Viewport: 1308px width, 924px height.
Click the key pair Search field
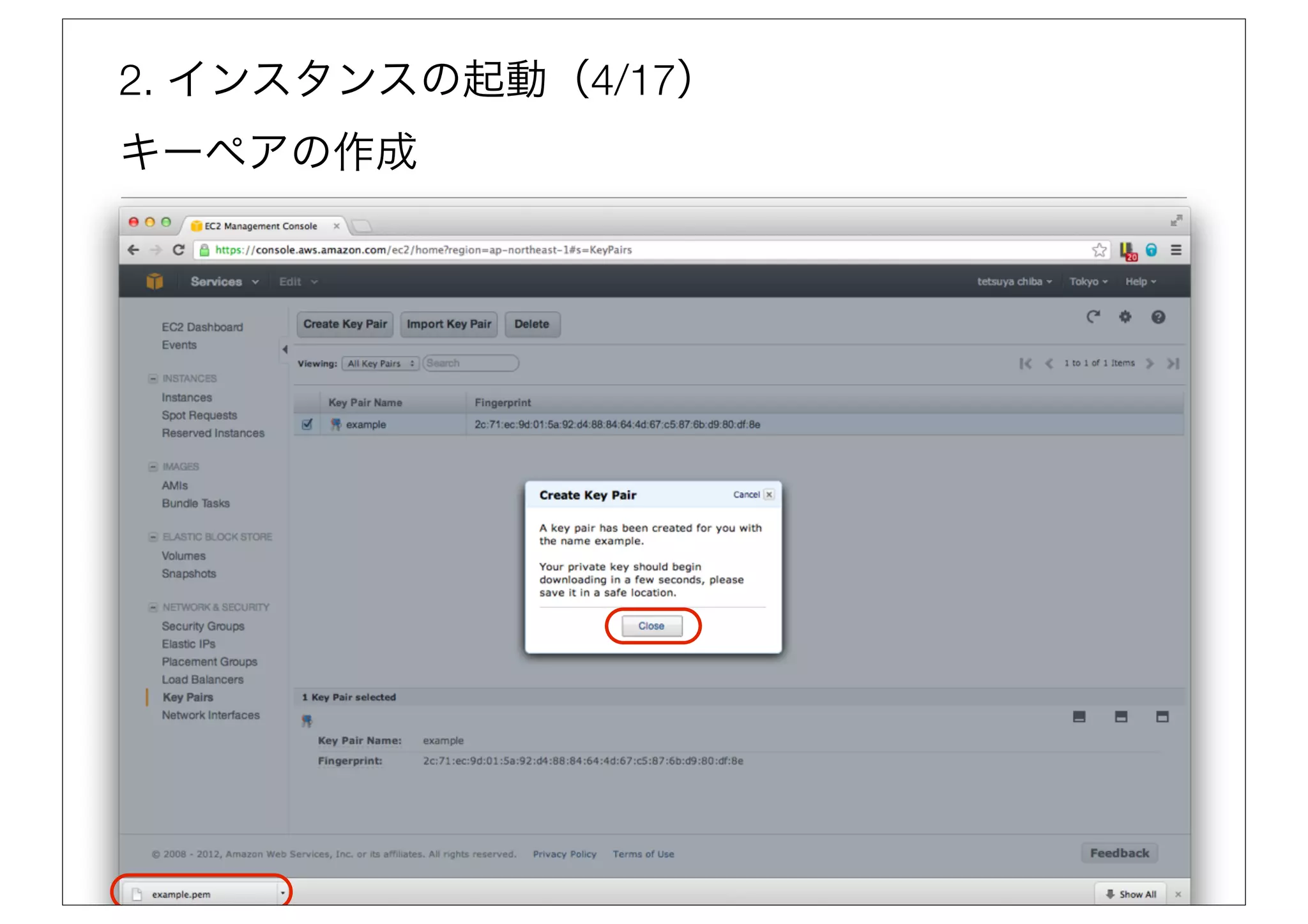(471, 363)
